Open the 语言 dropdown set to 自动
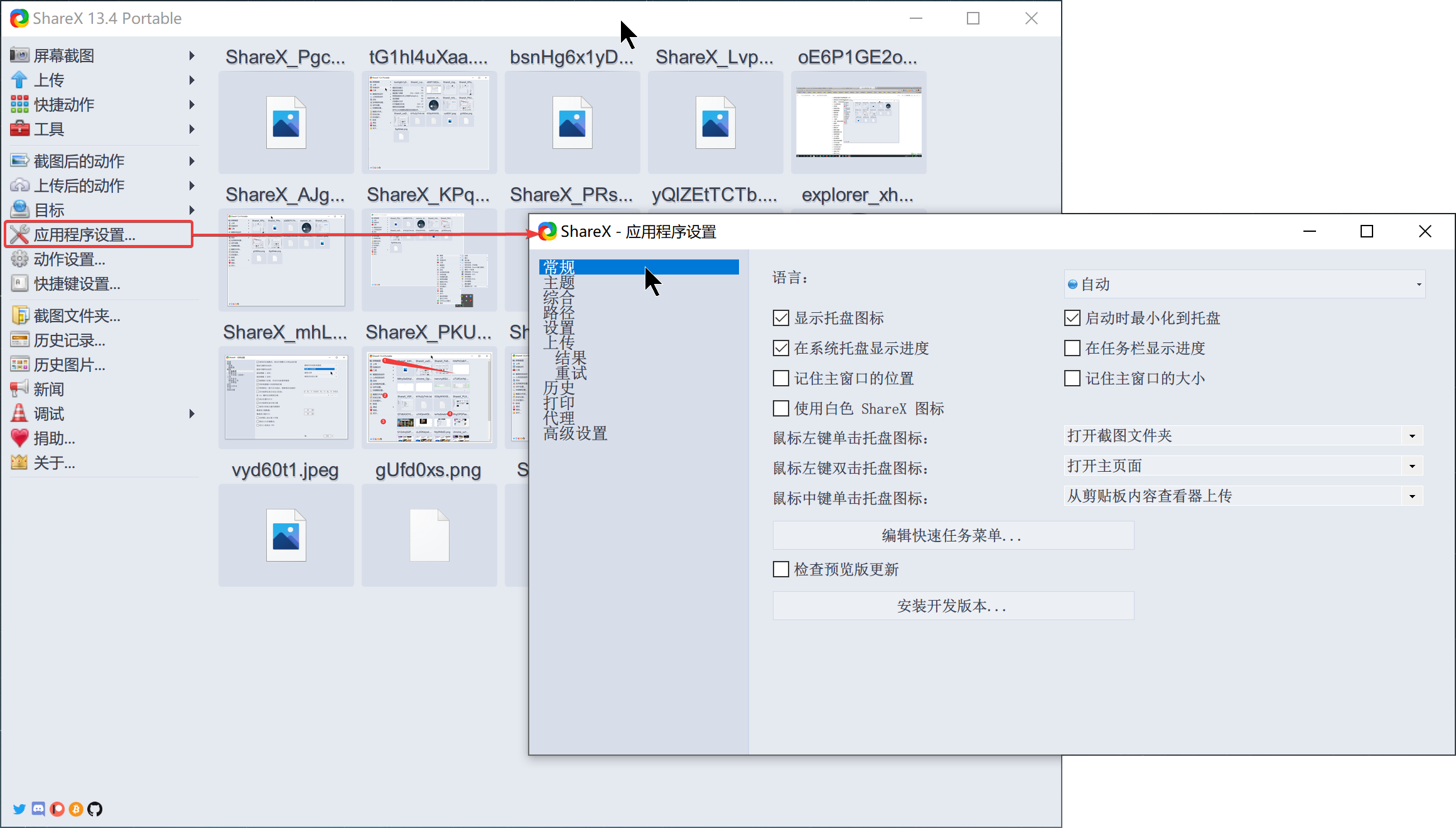 click(1244, 284)
